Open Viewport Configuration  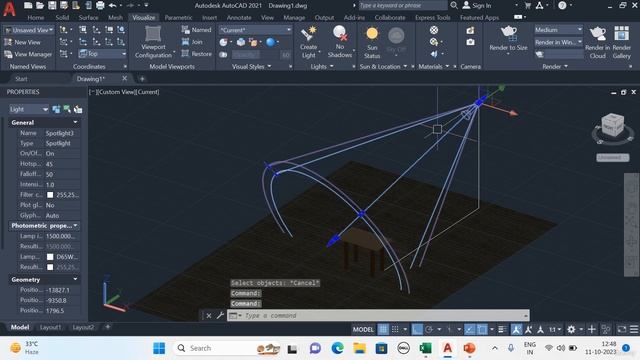153,42
